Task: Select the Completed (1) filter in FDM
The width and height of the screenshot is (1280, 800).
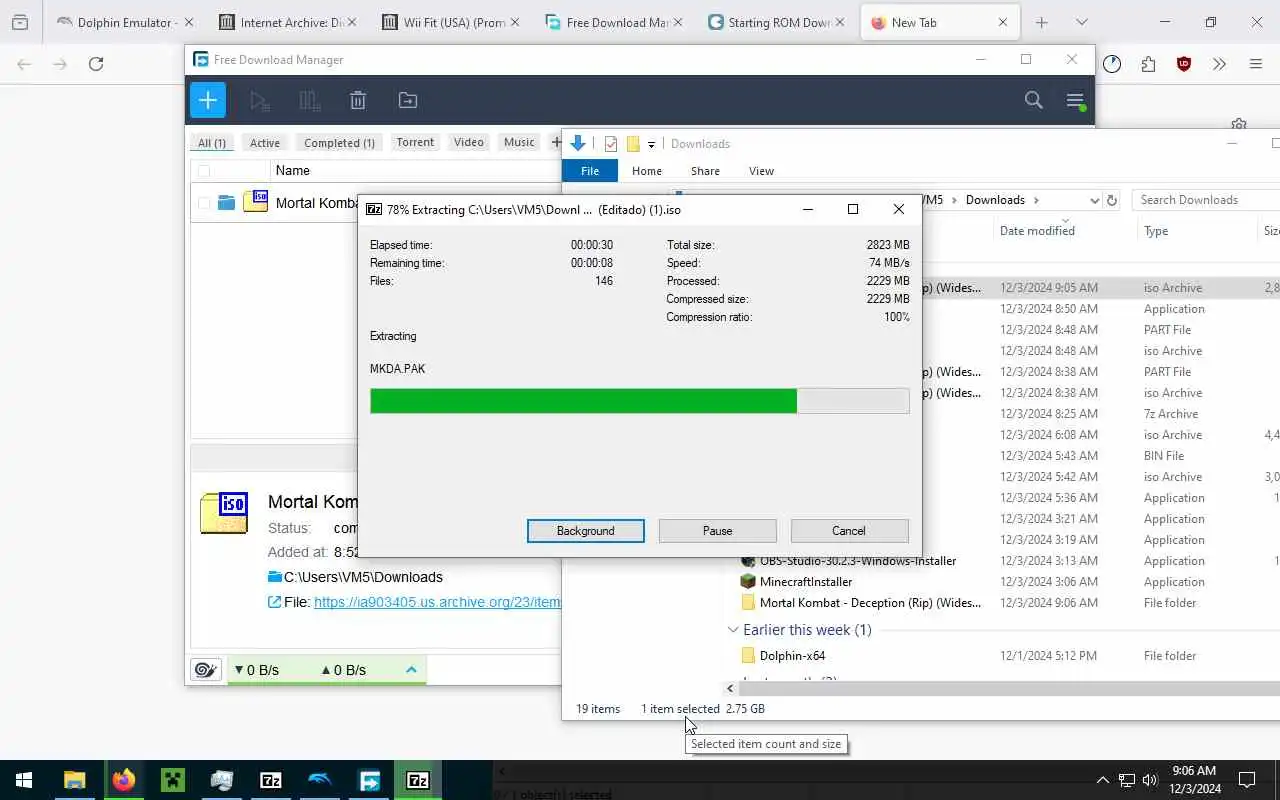Action: (x=339, y=143)
